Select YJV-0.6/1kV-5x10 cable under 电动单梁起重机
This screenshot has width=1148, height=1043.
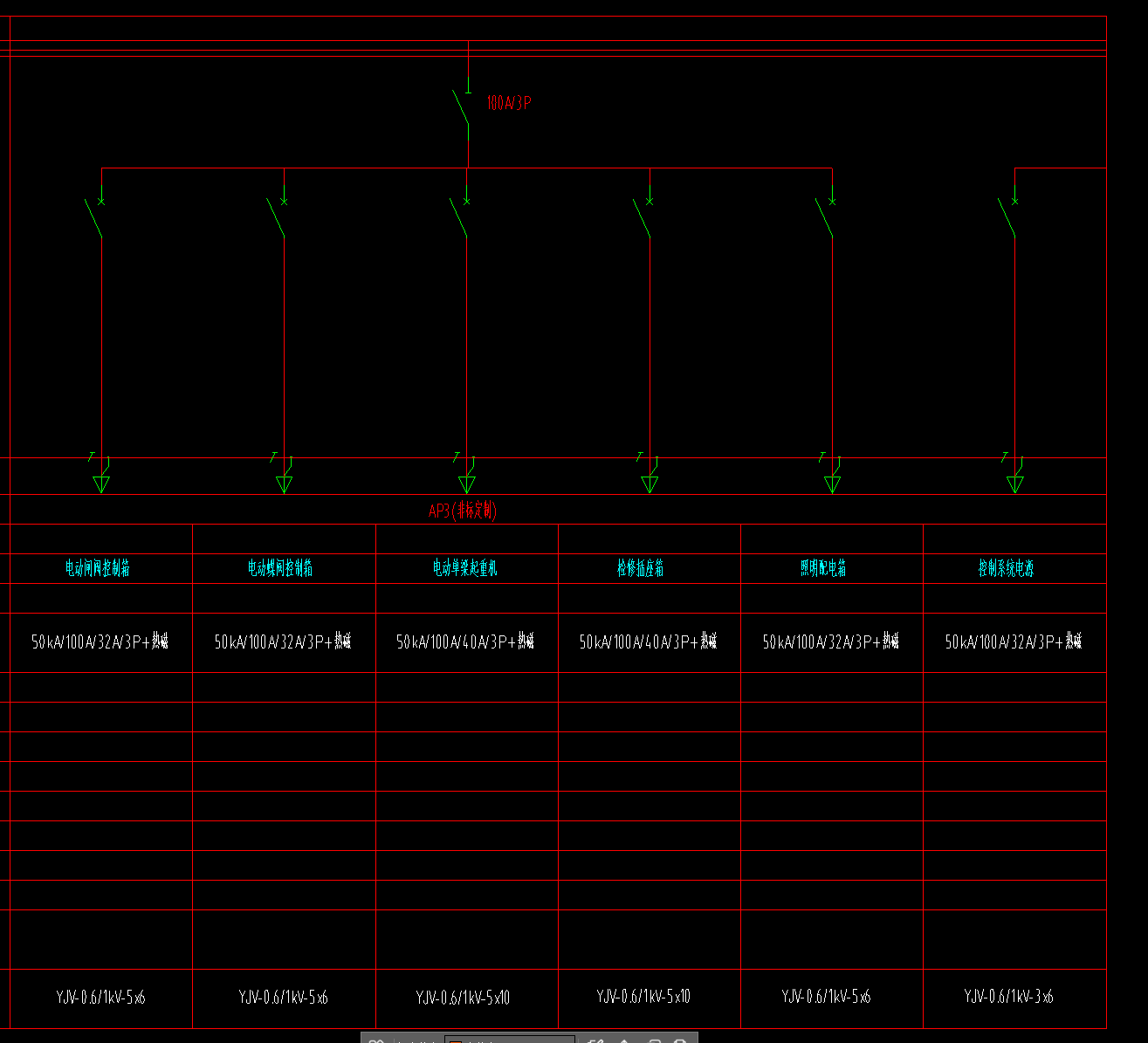point(463,997)
